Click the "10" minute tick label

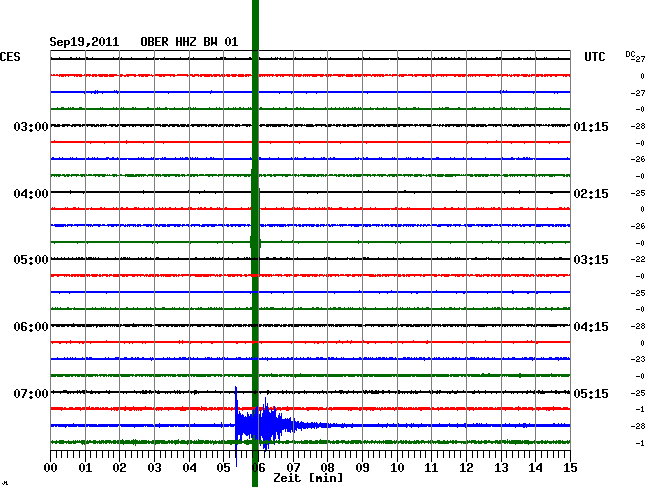coord(397,468)
